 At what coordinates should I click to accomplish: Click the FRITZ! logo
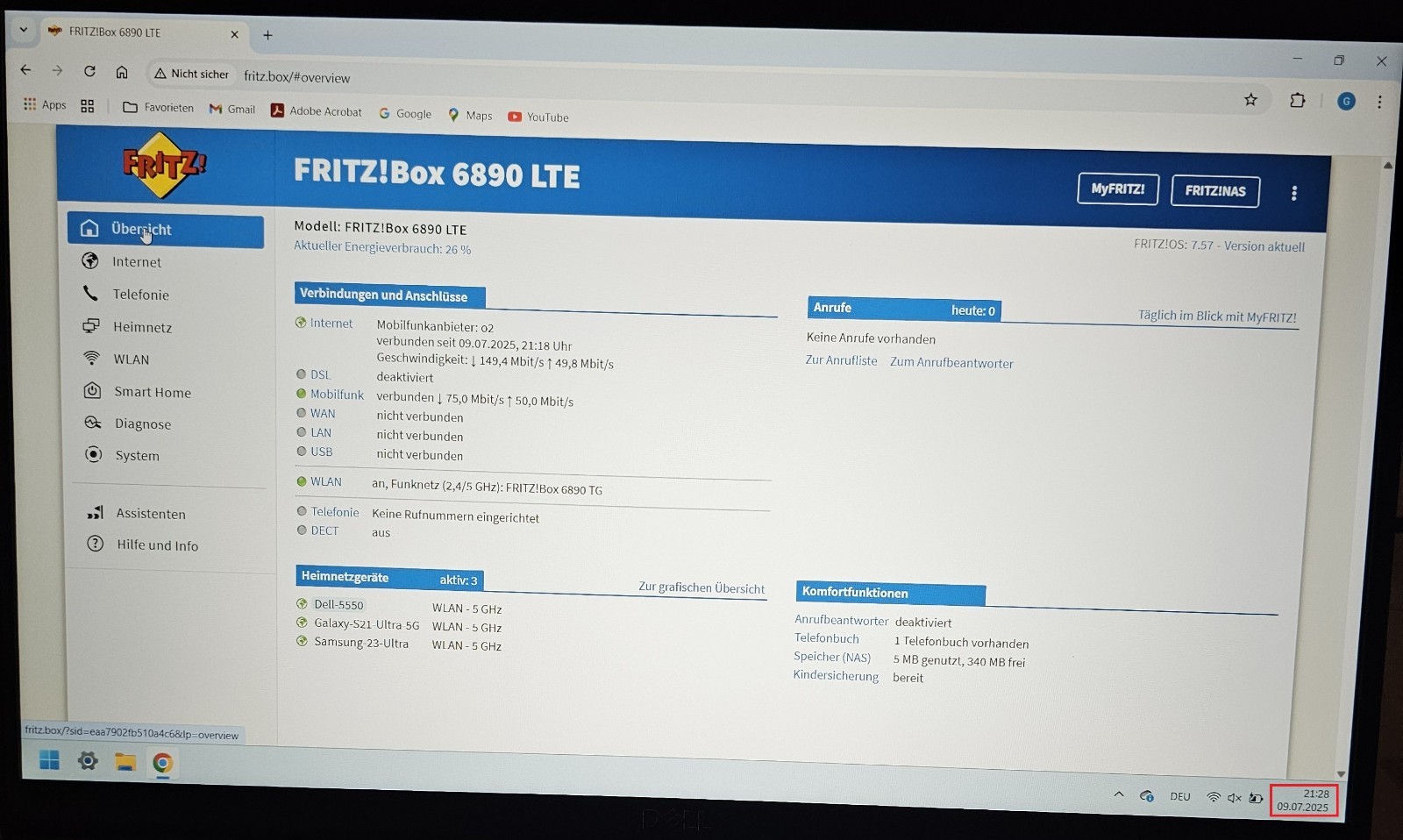coord(164,165)
